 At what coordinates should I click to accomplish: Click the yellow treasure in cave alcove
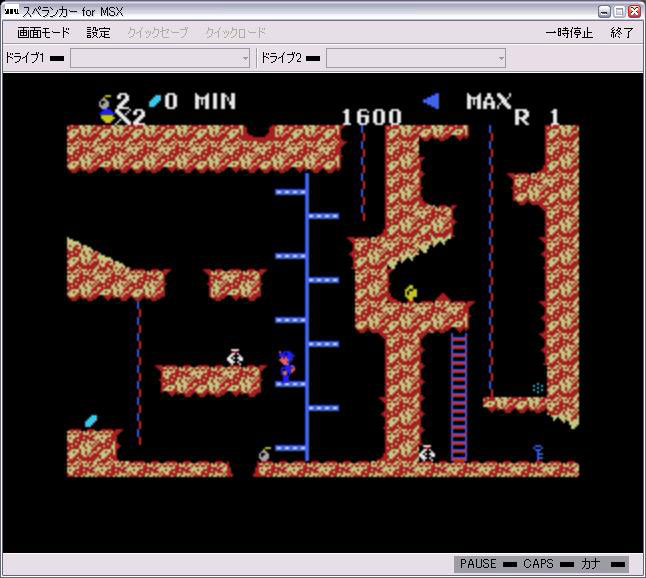coord(411,293)
